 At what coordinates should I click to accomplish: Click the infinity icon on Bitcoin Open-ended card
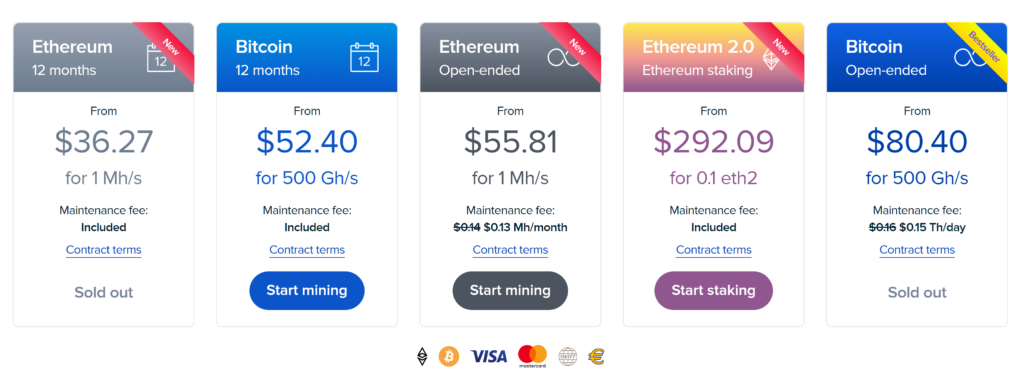click(x=968, y=58)
